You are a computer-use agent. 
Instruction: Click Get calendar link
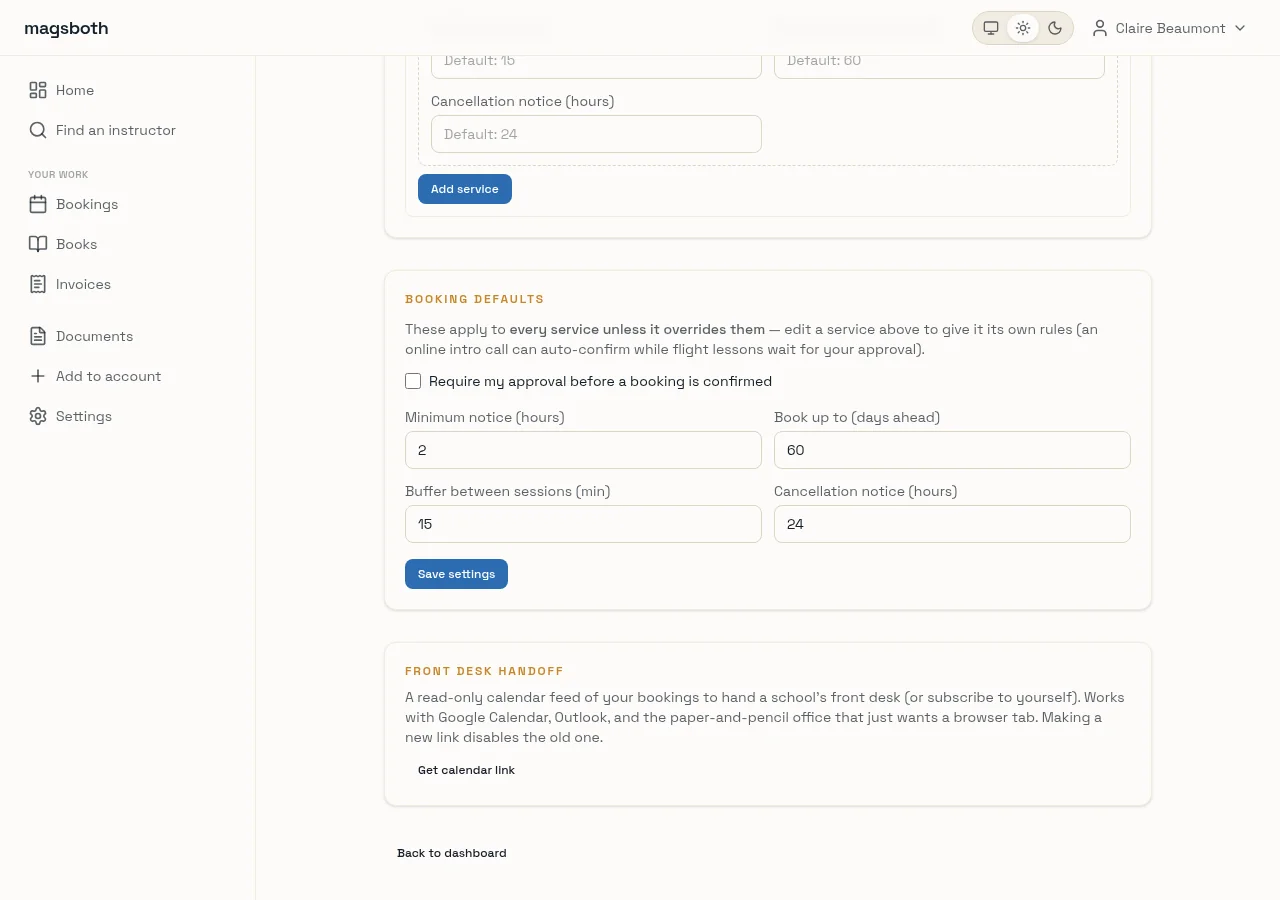pos(466,770)
